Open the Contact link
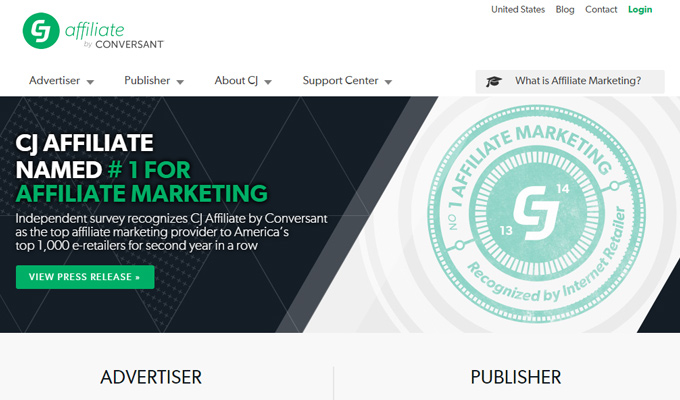Screen dimensions: 680x400 pyautogui.click(x=601, y=10)
